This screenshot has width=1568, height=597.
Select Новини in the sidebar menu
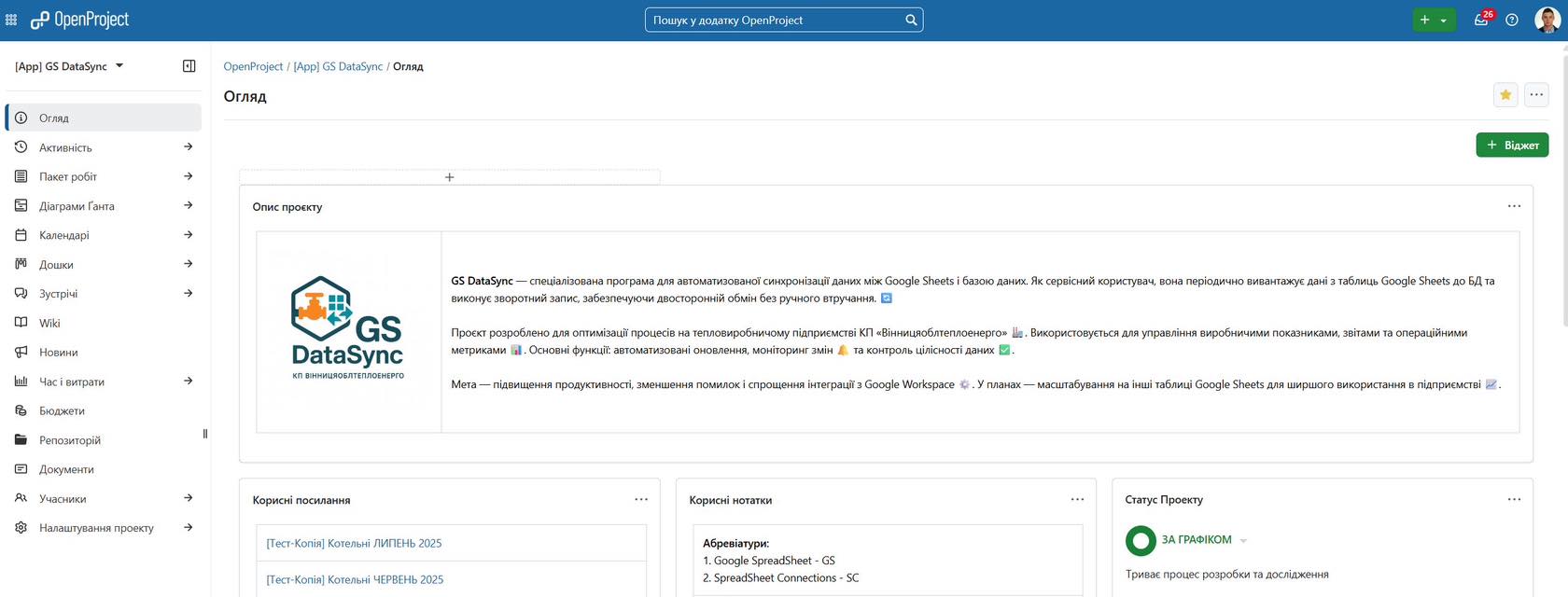click(58, 353)
